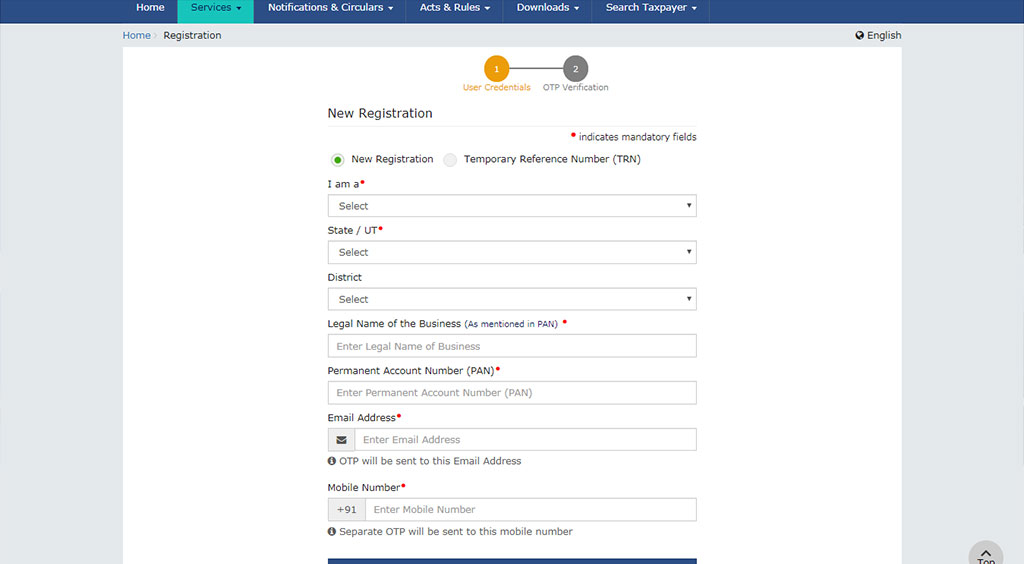
Task: Open the Services menu
Action: 216,8
